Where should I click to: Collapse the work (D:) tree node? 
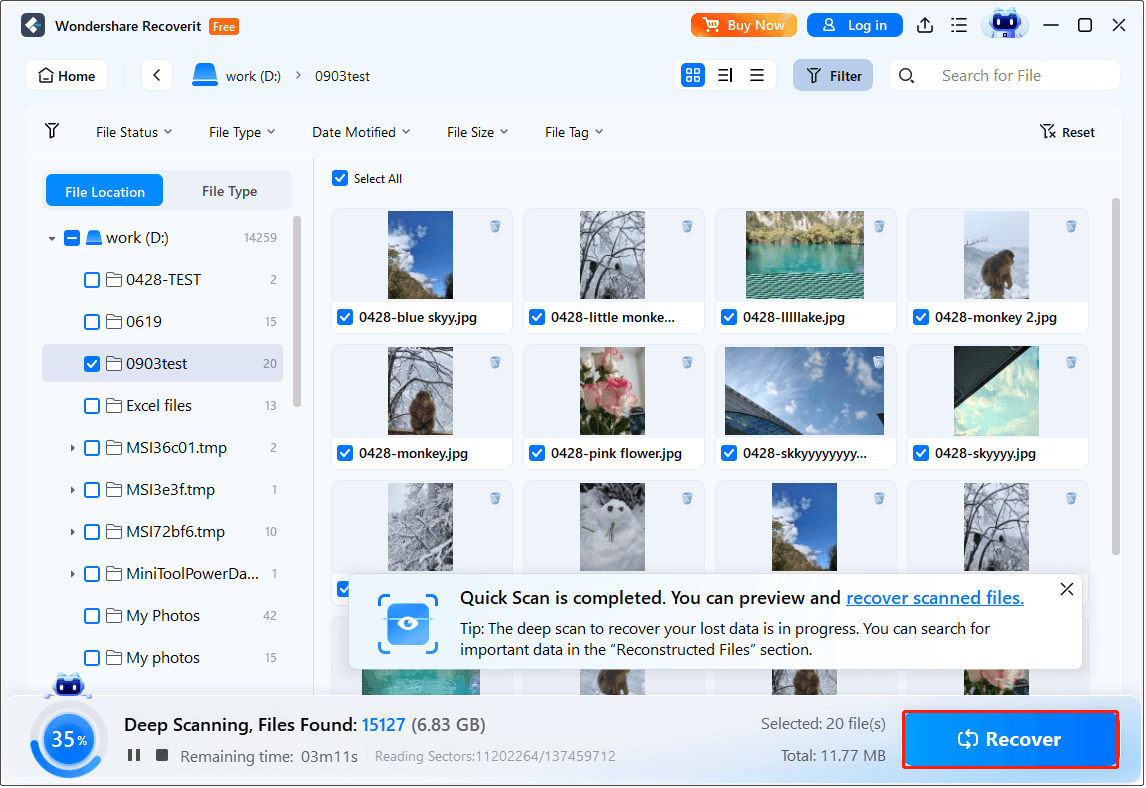(52, 238)
